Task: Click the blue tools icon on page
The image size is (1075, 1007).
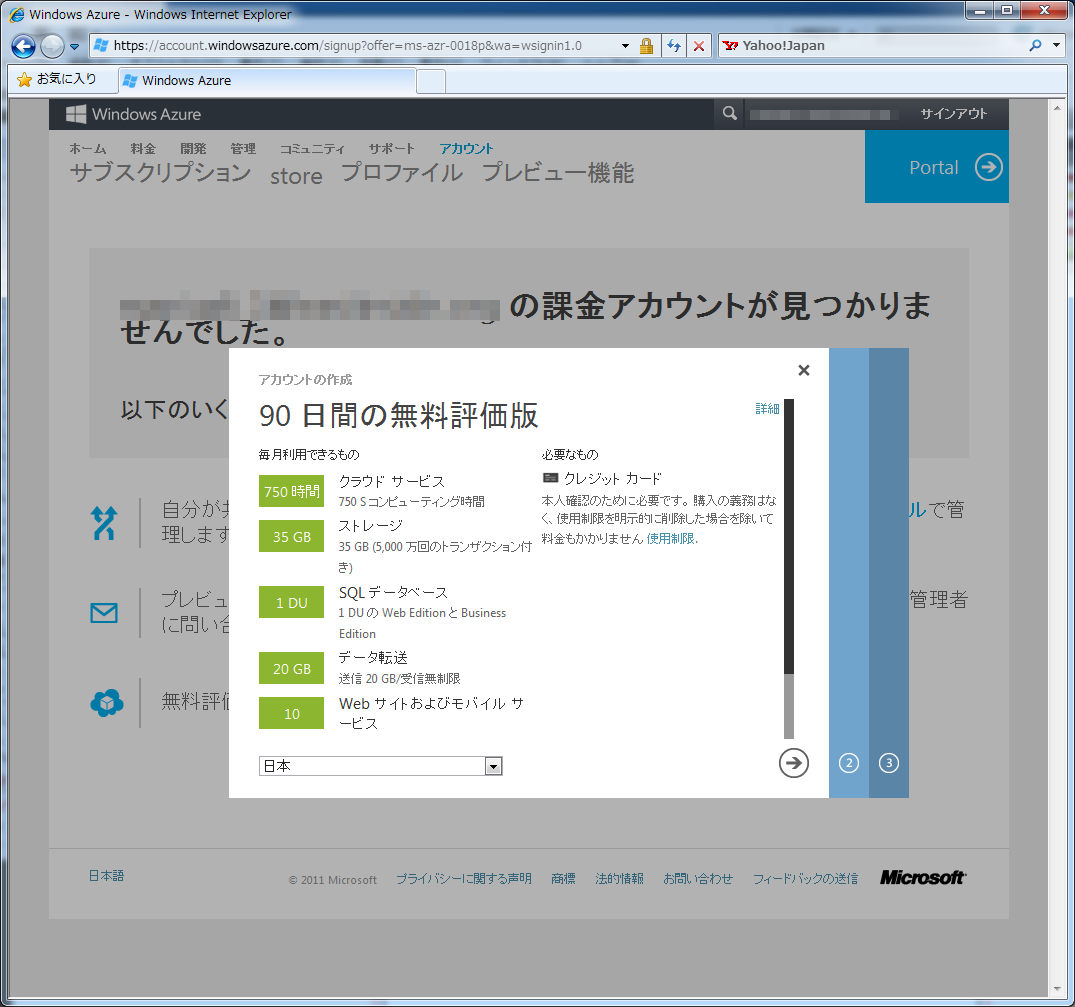Action: point(104,523)
